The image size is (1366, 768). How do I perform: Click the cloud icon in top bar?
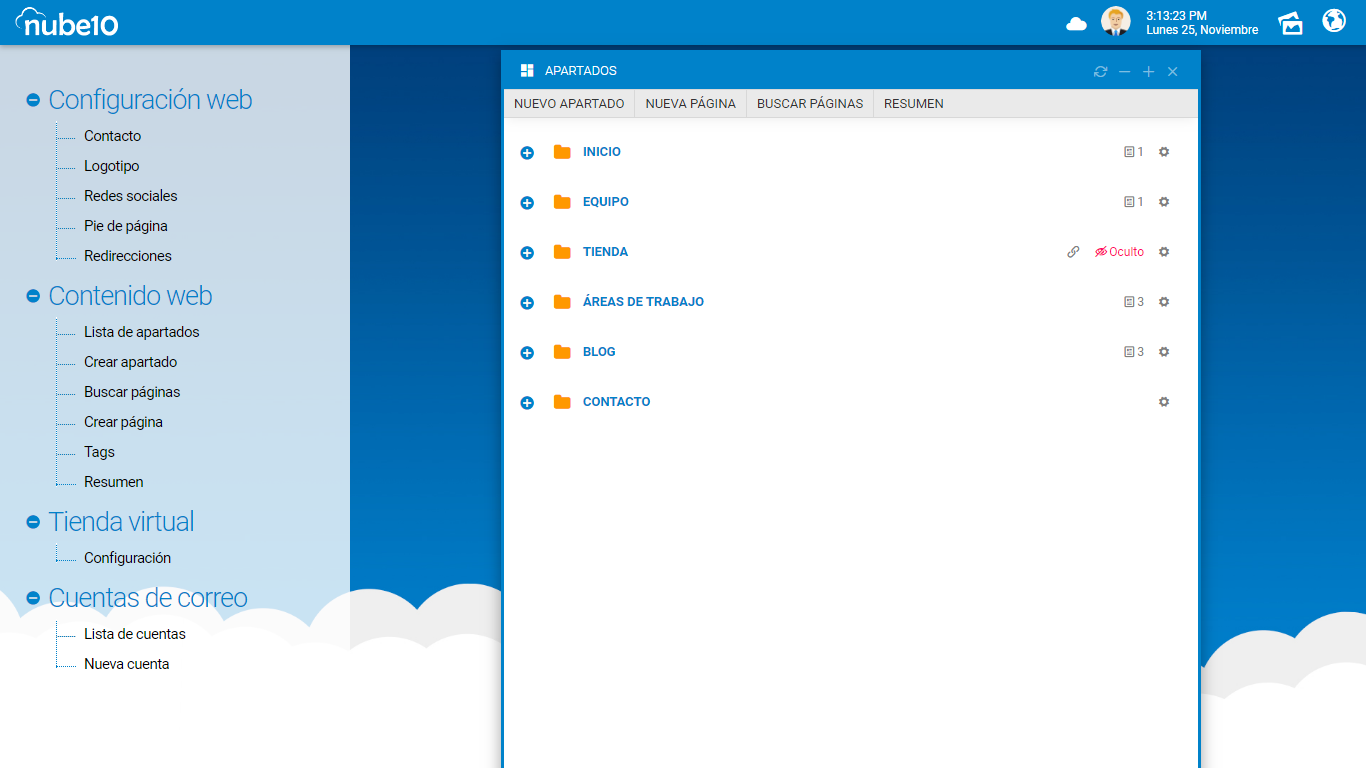(1076, 23)
